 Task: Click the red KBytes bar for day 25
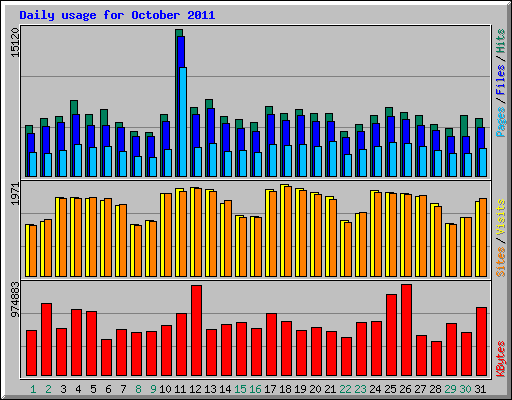coord(392,335)
